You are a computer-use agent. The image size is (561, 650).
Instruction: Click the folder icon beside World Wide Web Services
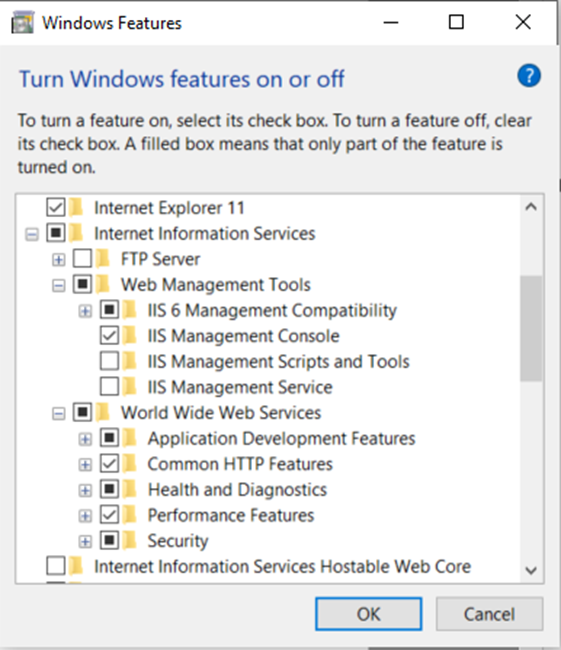102,412
